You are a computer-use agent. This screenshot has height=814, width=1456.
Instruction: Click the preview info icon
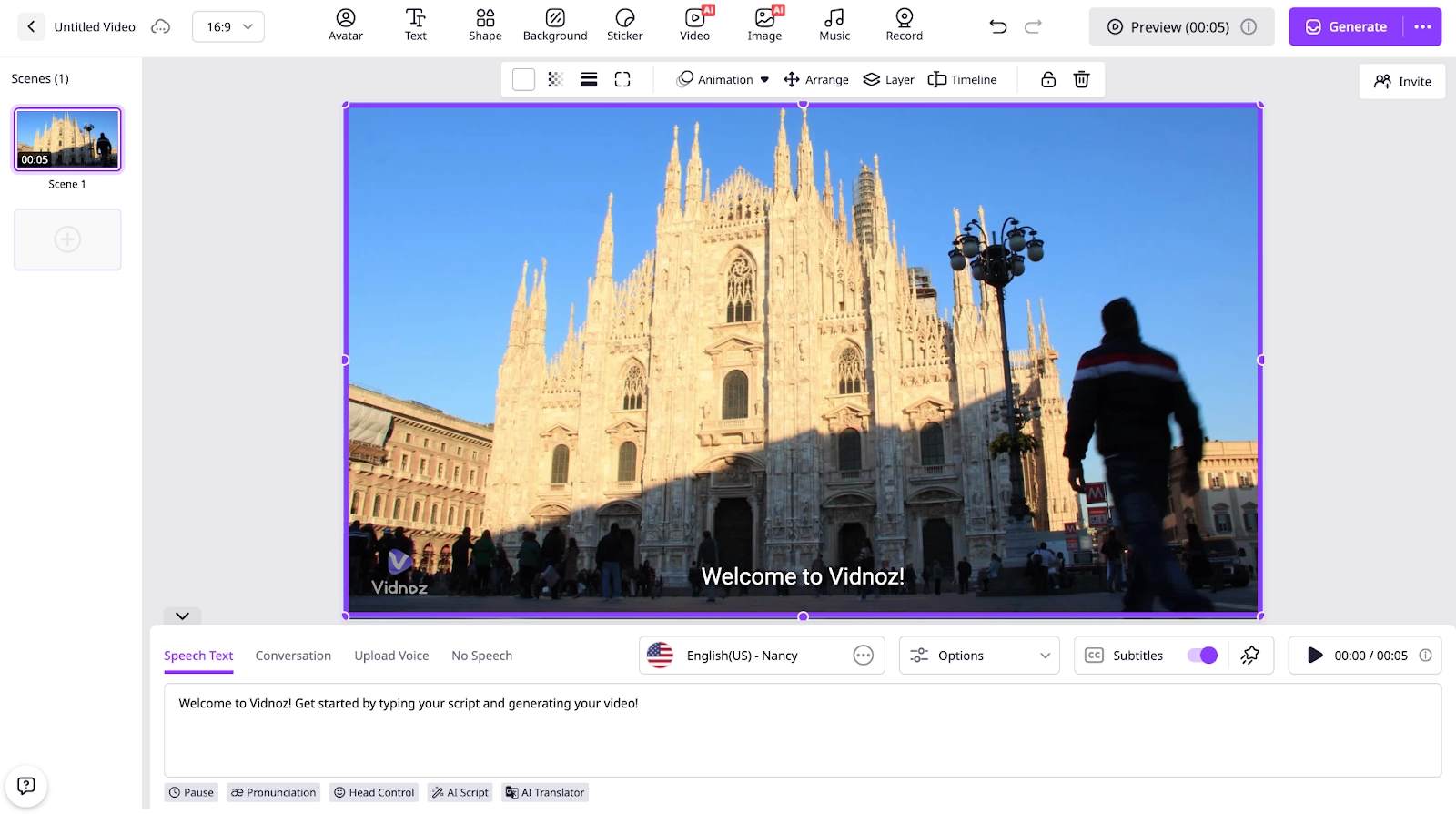[1249, 26]
